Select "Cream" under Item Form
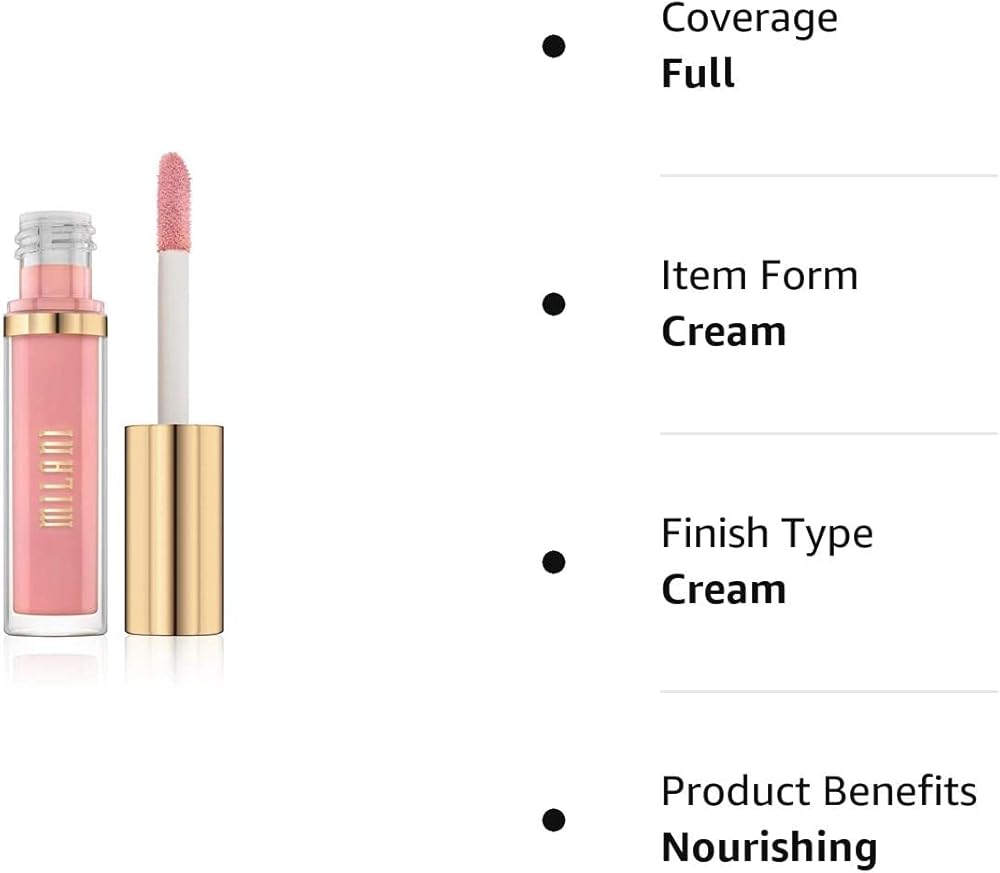 [x=723, y=332]
